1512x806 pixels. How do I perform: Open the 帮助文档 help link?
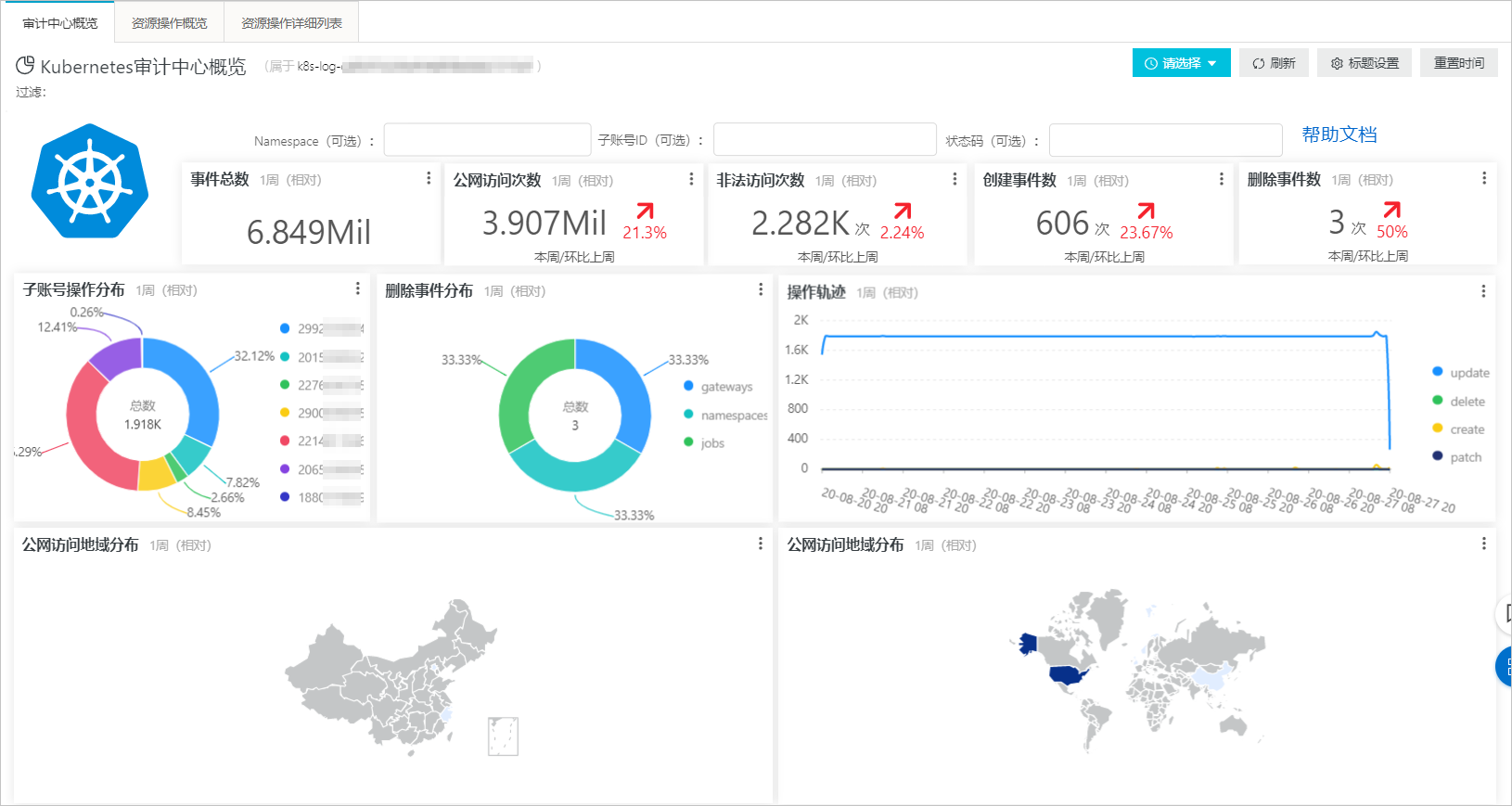pyautogui.click(x=1339, y=134)
